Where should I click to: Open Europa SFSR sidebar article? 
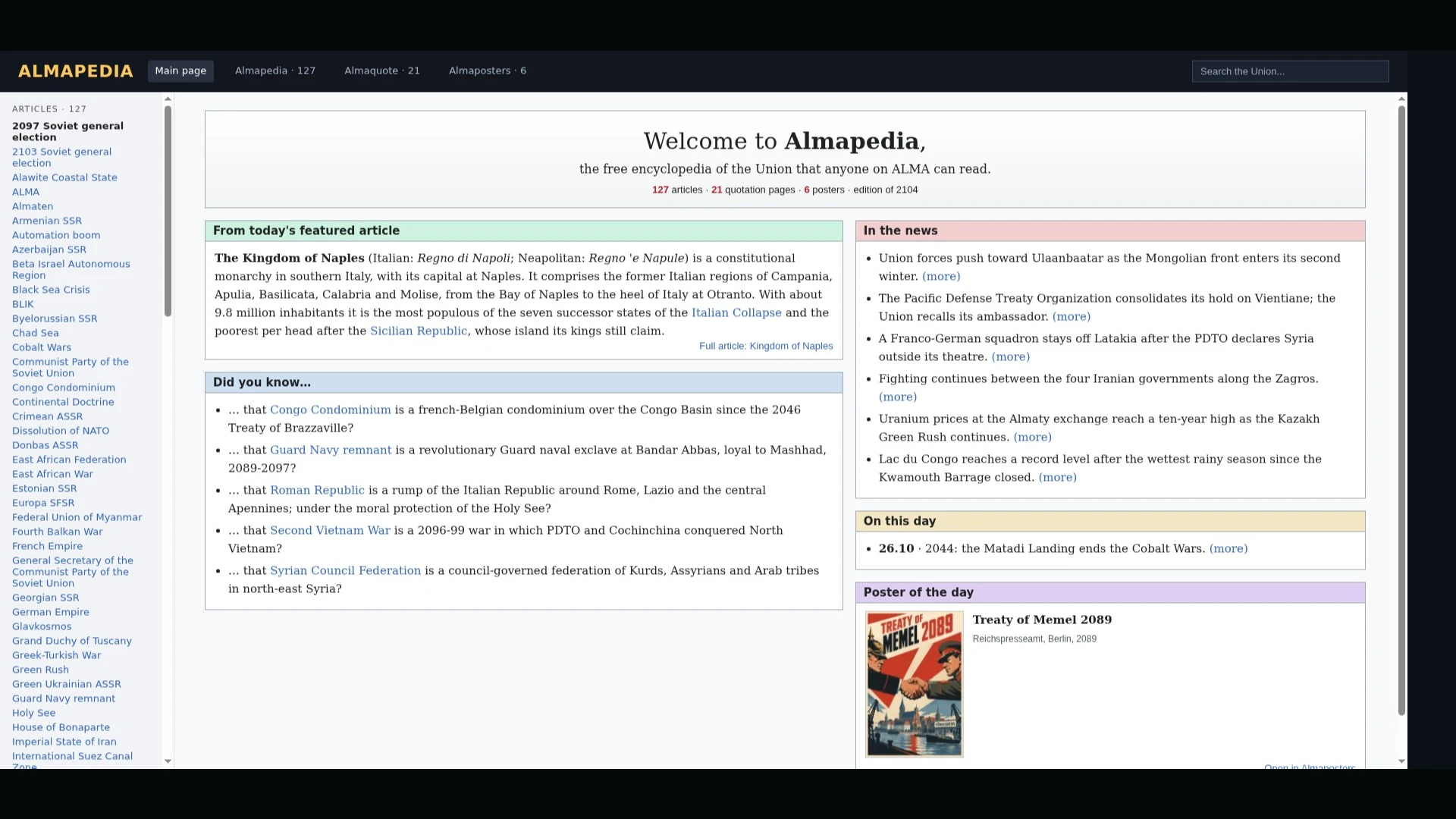(x=43, y=504)
